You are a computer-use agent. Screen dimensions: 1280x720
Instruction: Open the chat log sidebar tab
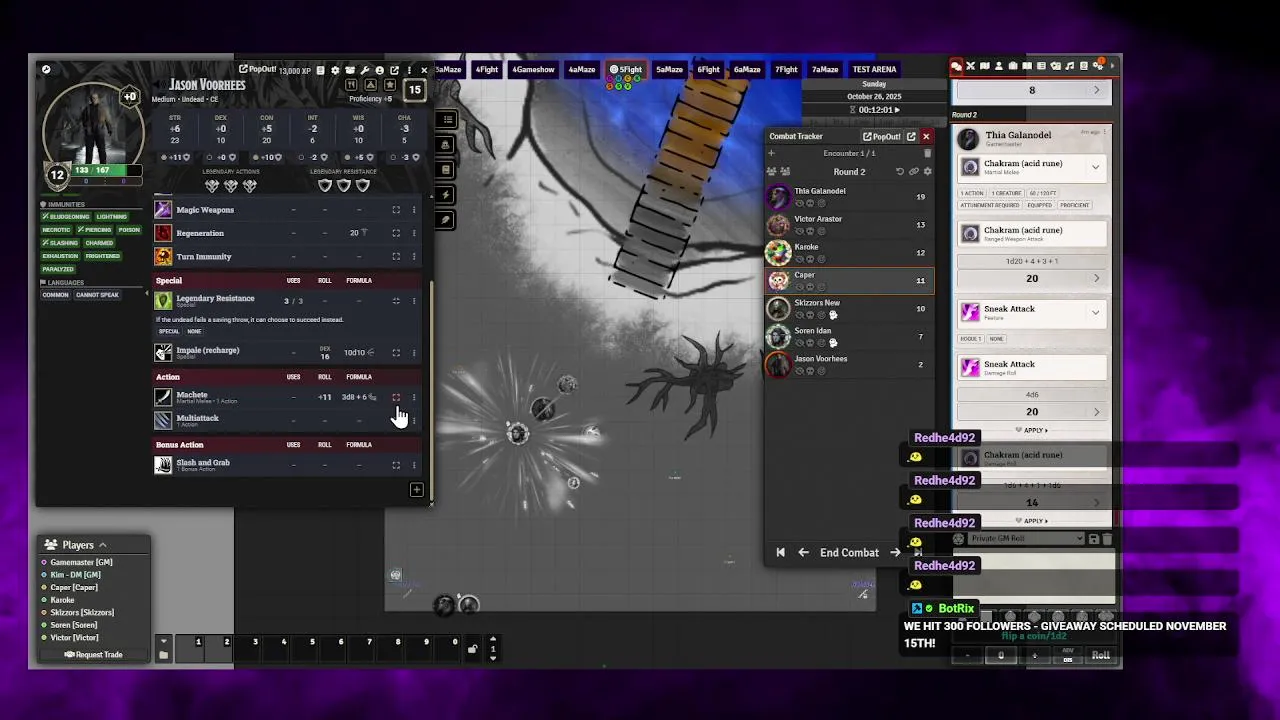click(x=956, y=66)
